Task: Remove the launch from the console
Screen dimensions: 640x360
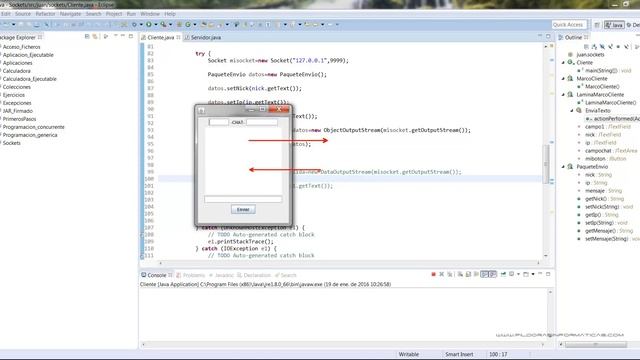Action: [442, 274]
